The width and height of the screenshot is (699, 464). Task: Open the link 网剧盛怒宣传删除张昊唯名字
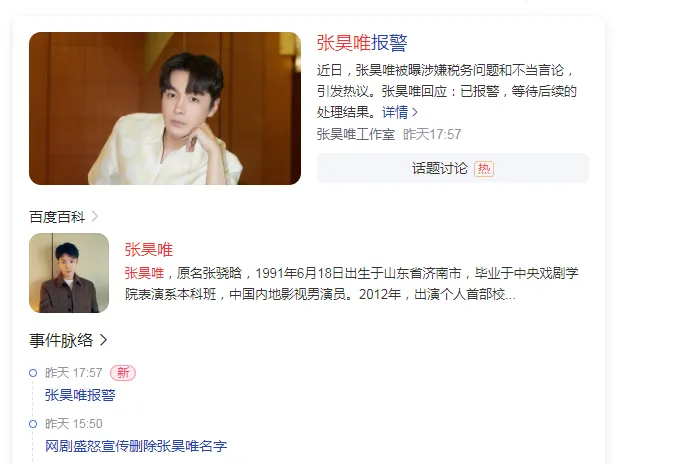136,446
